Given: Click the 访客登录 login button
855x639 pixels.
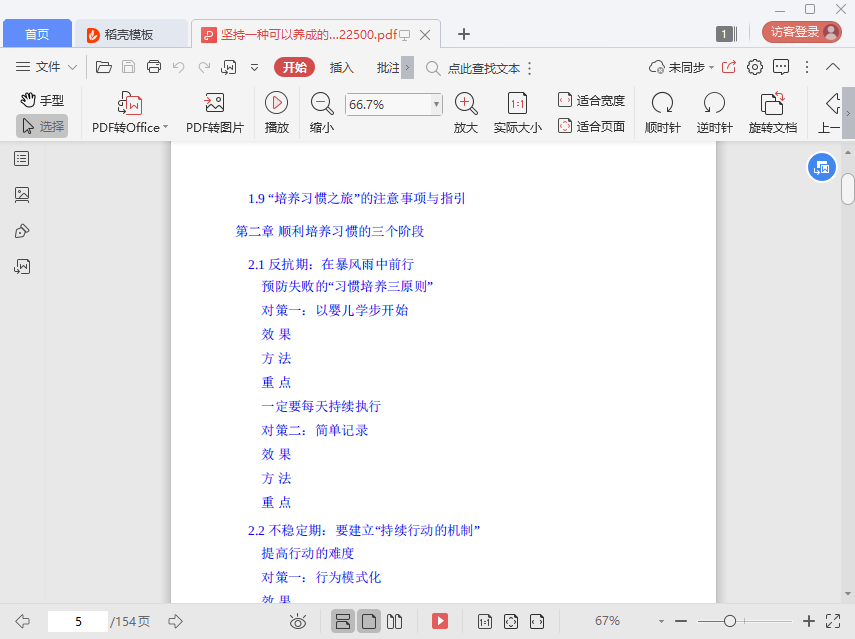Looking at the screenshot, I should click(x=802, y=32).
